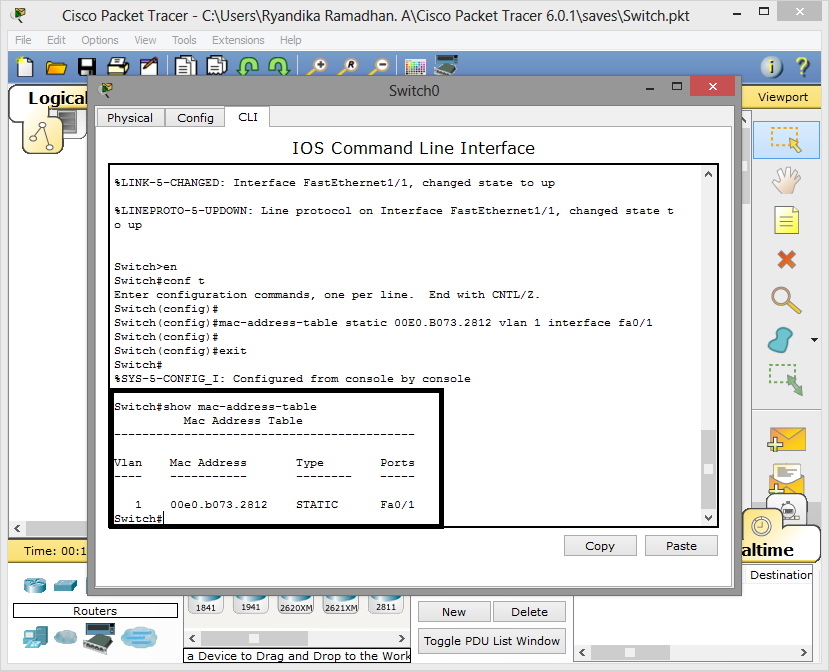Switch to the Physical tab in Switch0
This screenshot has width=829, height=671.
(x=130, y=118)
